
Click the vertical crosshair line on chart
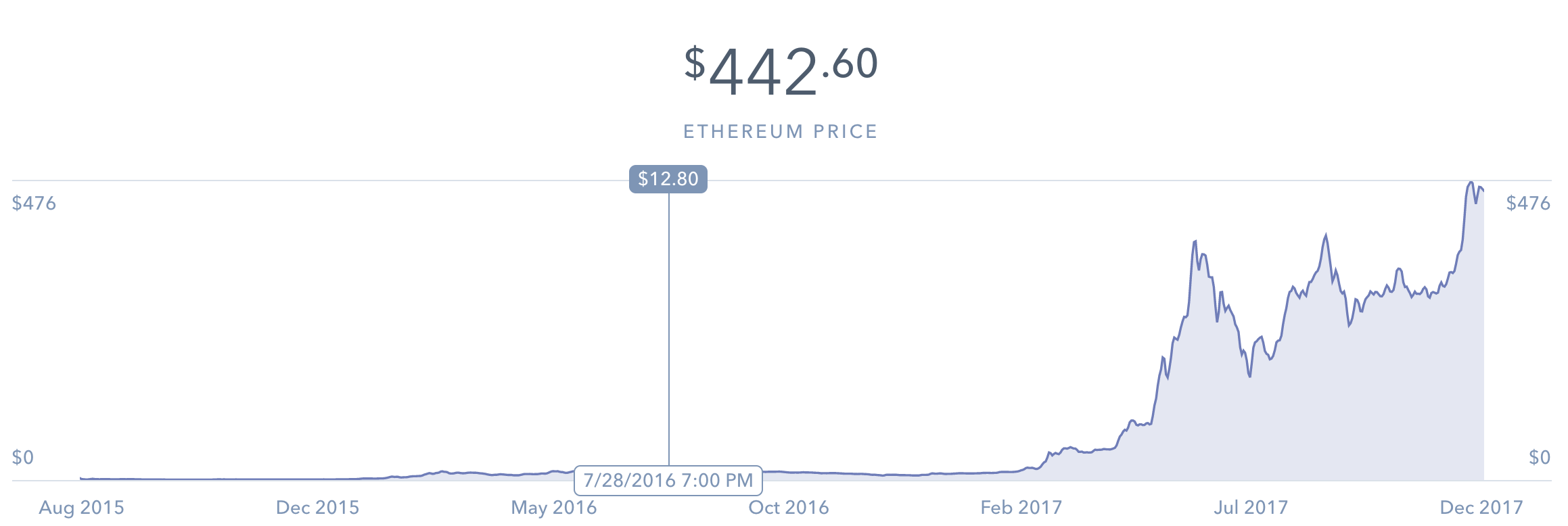pyautogui.click(x=669, y=325)
